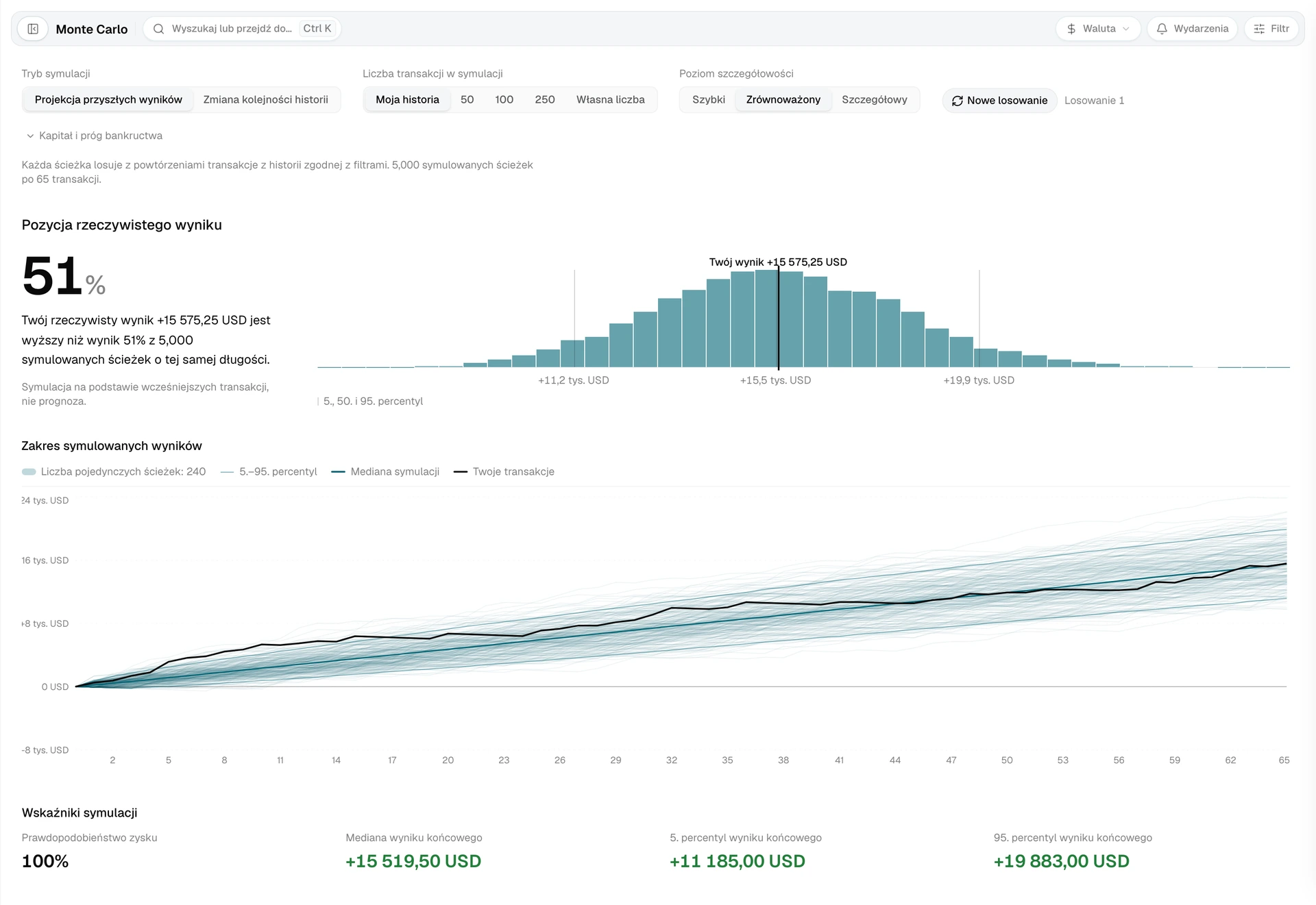
Task: Click the 51% result position figure
Action: pos(64,277)
